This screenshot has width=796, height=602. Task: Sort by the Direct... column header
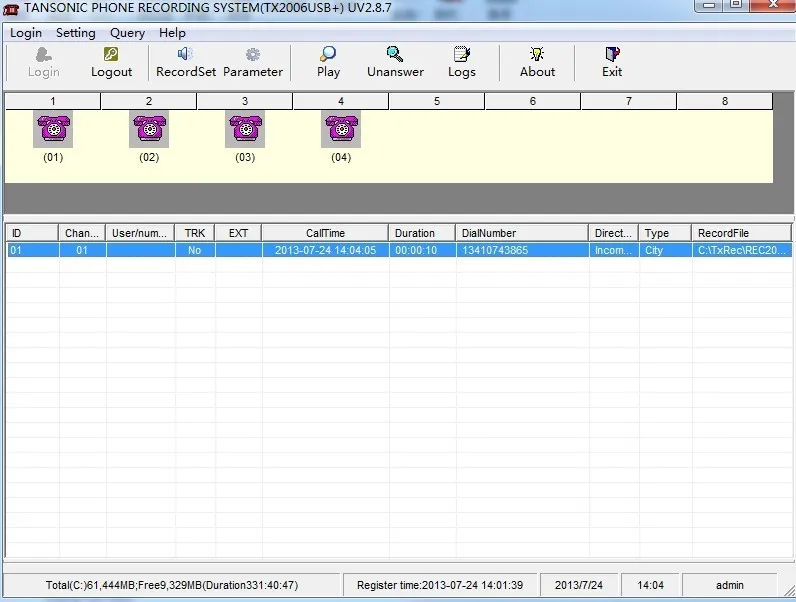pyautogui.click(x=613, y=233)
